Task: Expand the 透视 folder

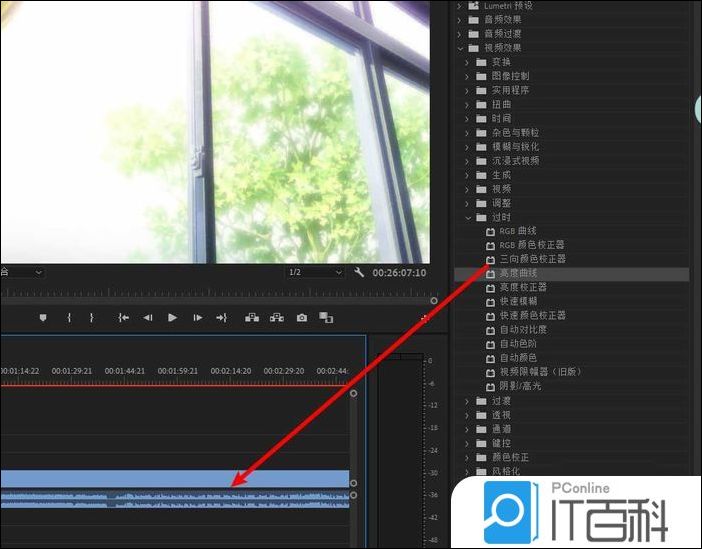Action: [467, 415]
